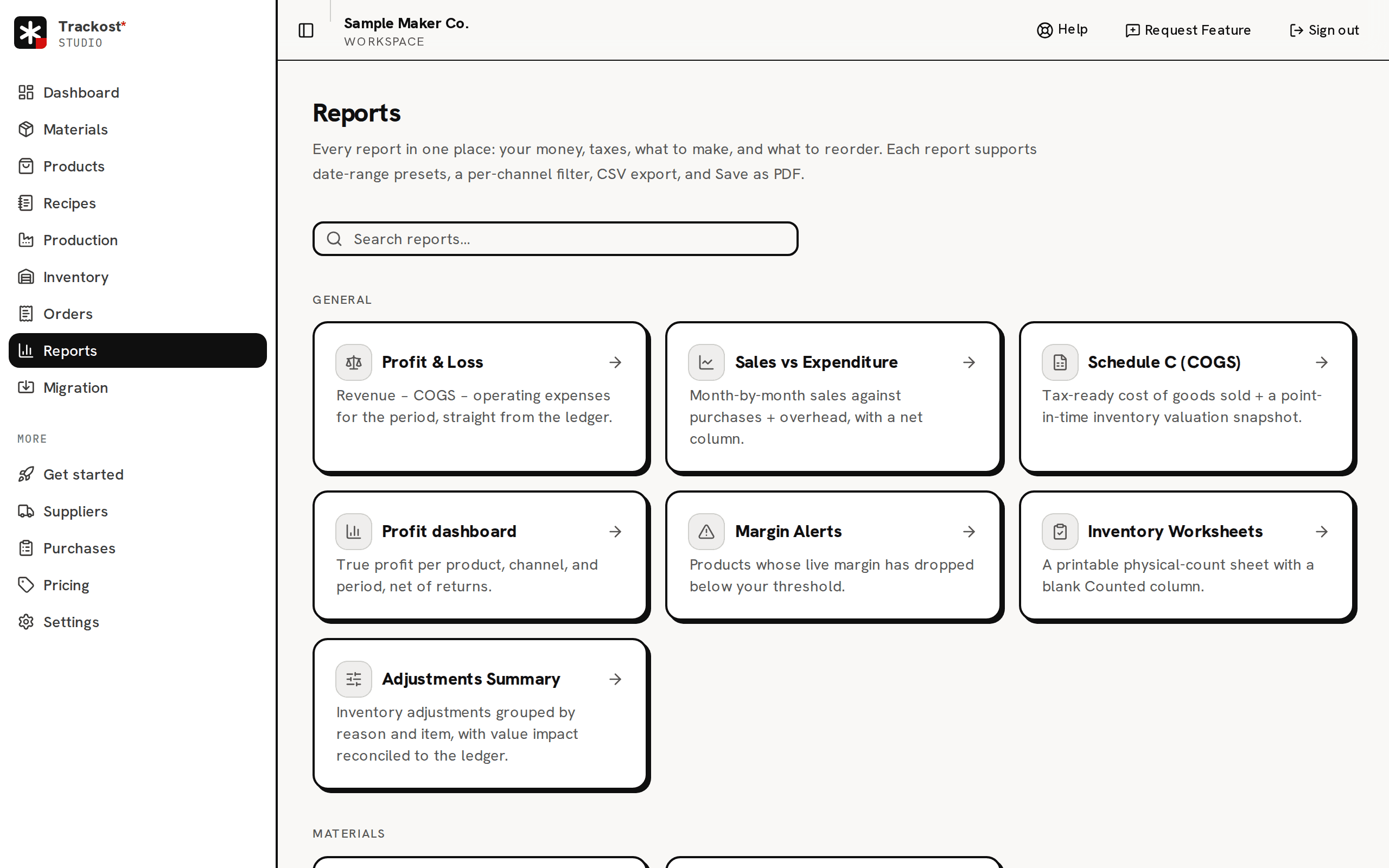Screen dimensions: 1389x868
Task: Click the Margin Alerts warning triangle icon
Action: click(706, 532)
